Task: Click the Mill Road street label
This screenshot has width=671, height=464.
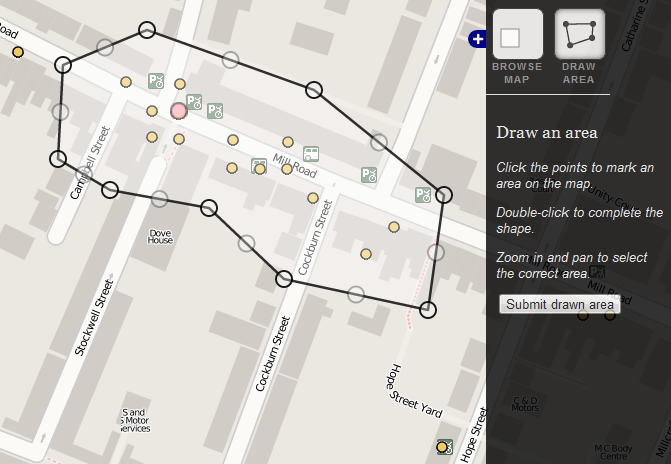Action: point(295,167)
